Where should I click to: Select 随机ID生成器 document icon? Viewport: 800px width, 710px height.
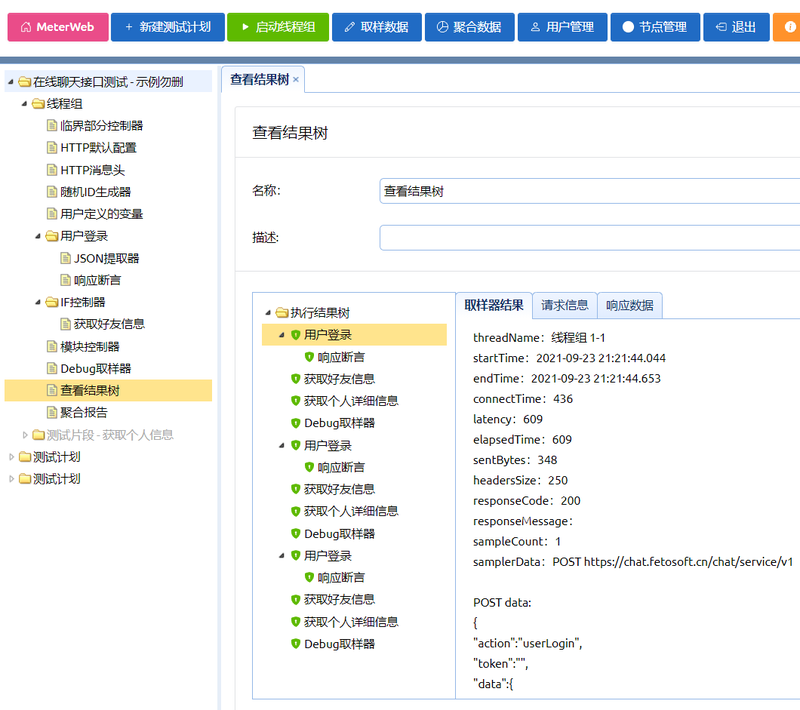tap(52, 192)
